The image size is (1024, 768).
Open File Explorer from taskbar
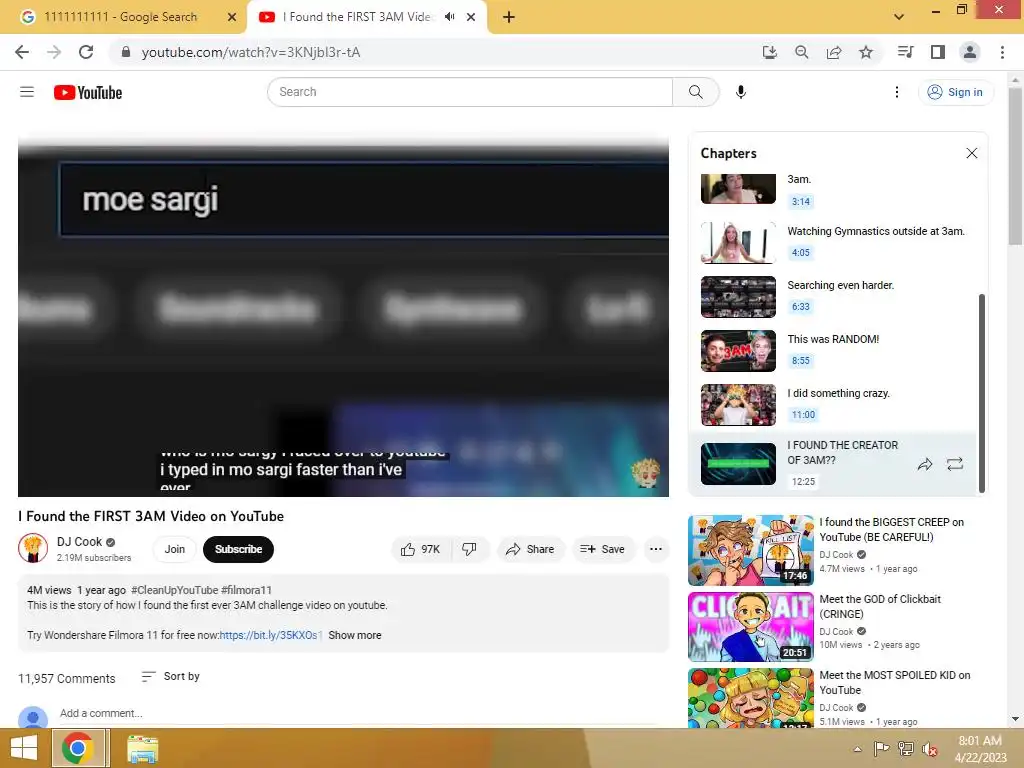tap(142, 749)
